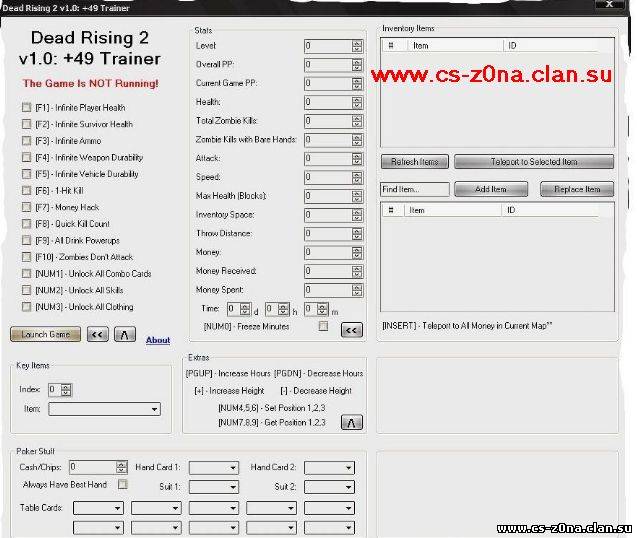
Task: Click the ^ collapse button next to About
Action: pos(125,334)
